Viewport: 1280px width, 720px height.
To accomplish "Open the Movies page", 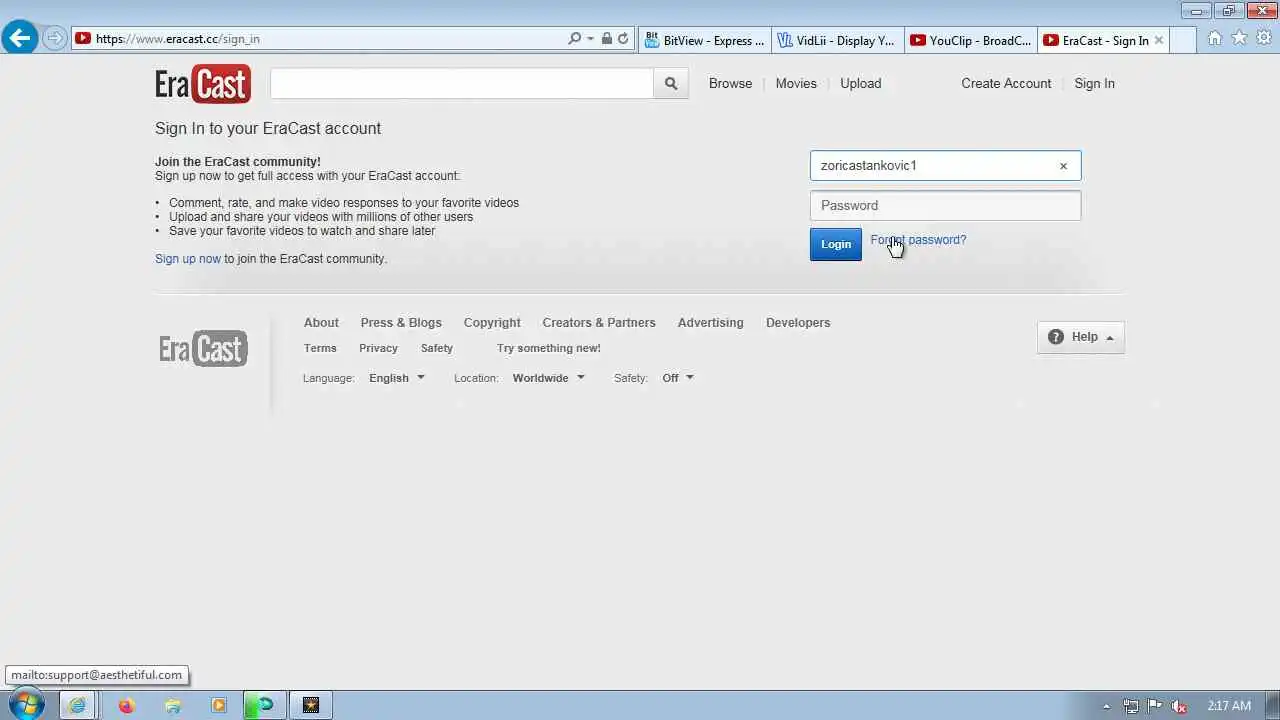I will click(x=796, y=84).
